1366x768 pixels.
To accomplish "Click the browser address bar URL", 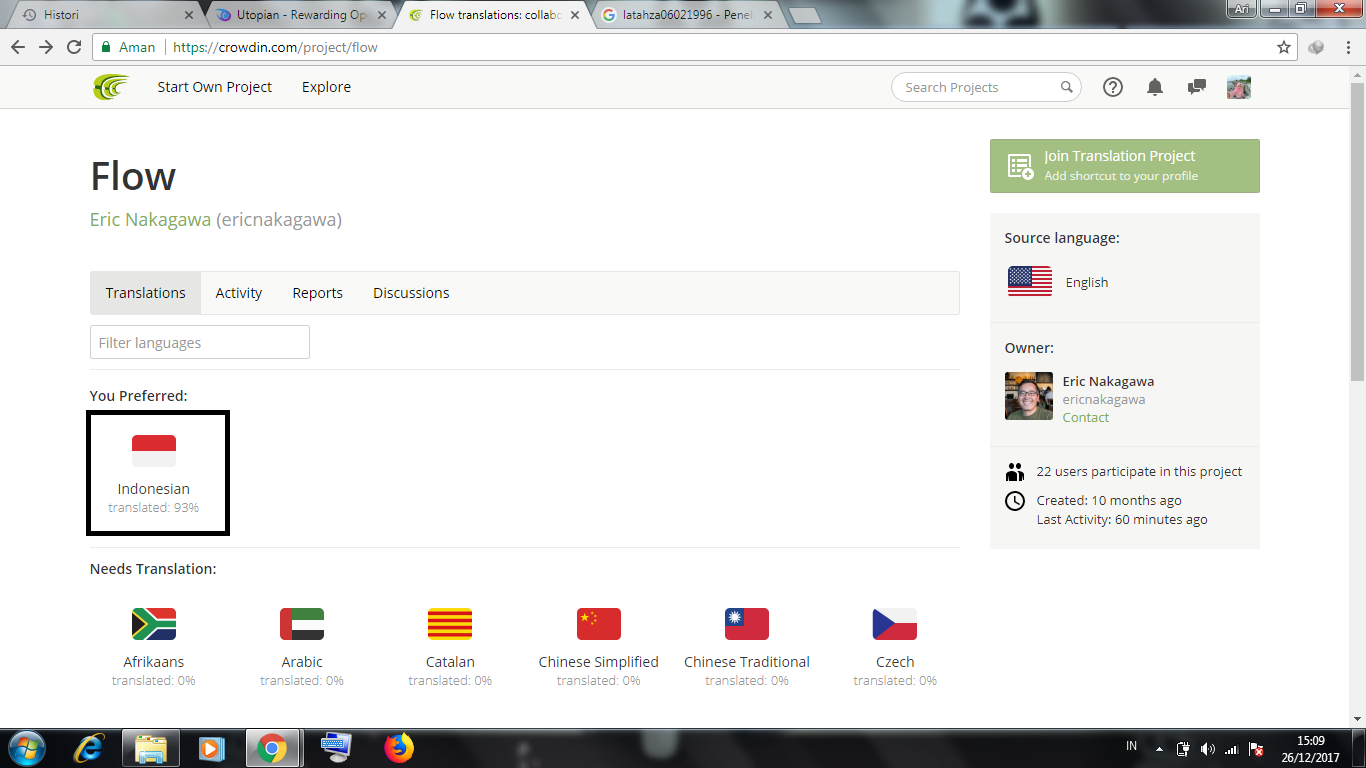I will tap(275, 47).
